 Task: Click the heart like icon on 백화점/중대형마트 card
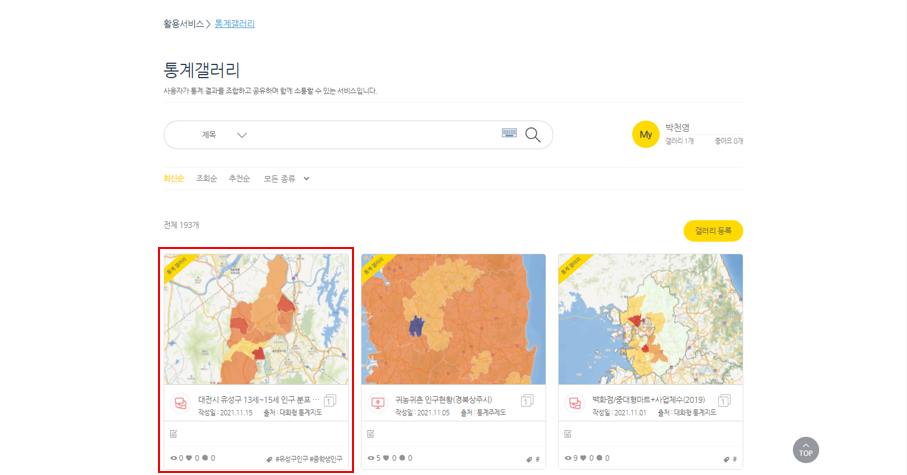[x=583, y=458]
